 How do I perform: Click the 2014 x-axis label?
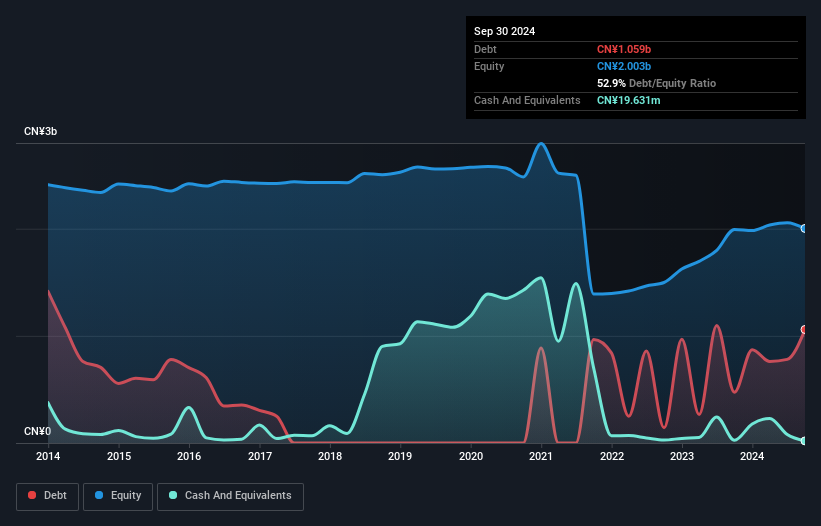[x=48, y=456]
